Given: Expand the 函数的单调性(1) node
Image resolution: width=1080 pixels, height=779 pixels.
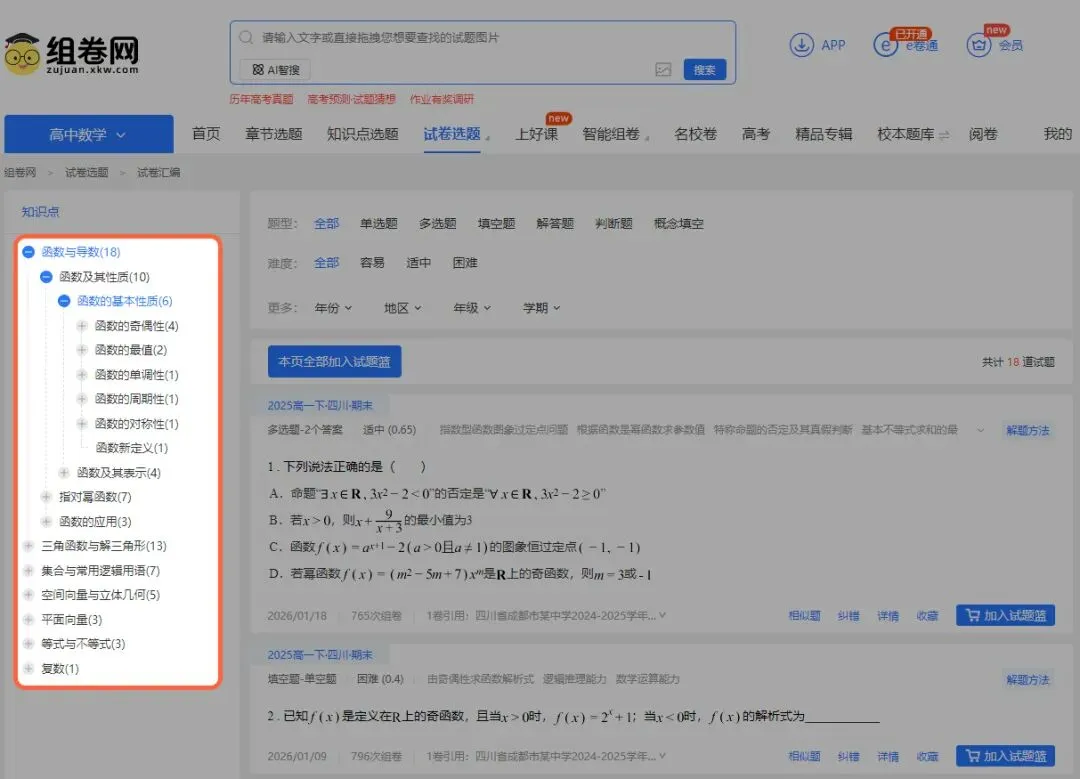Looking at the screenshot, I should [82, 375].
